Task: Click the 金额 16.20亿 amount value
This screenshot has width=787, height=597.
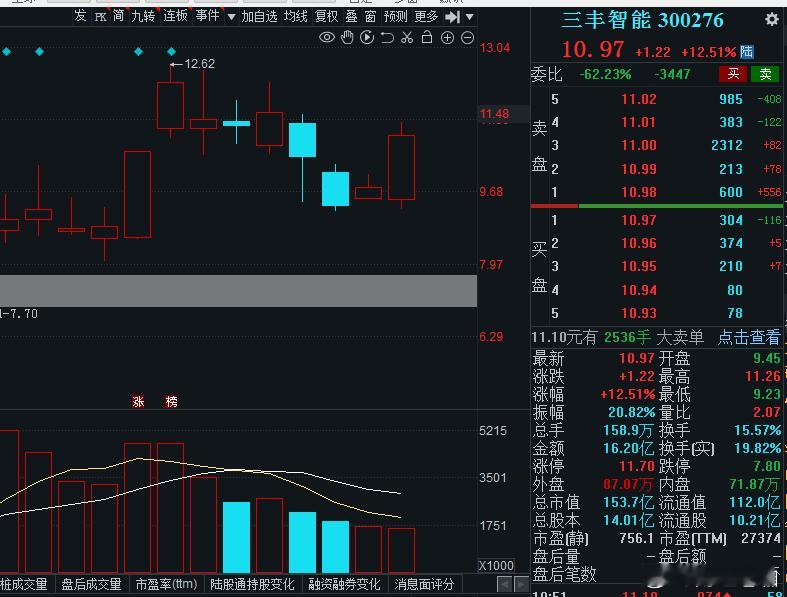Action: pos(628,448)
